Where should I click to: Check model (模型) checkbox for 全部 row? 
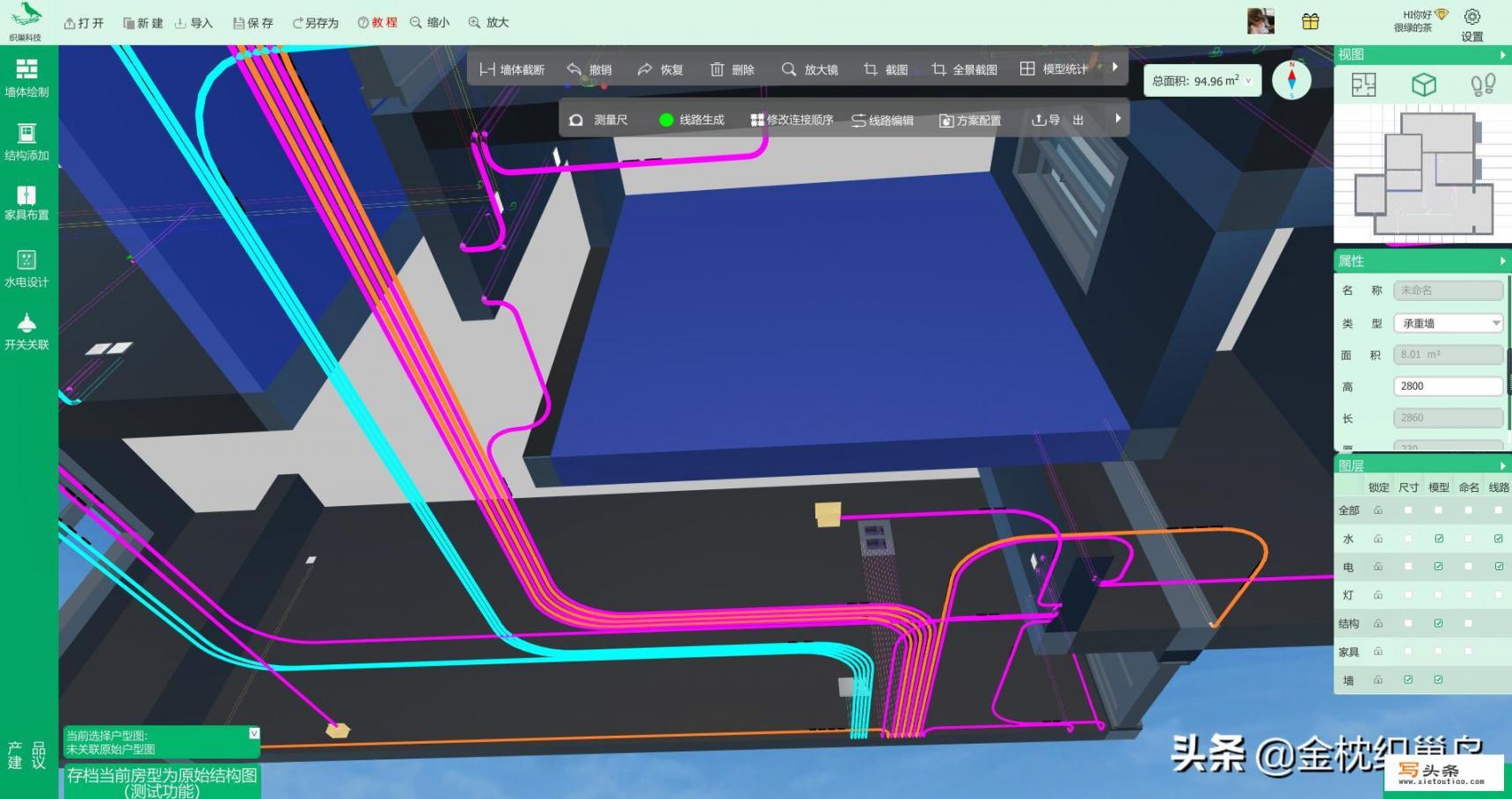(1439, 510)
